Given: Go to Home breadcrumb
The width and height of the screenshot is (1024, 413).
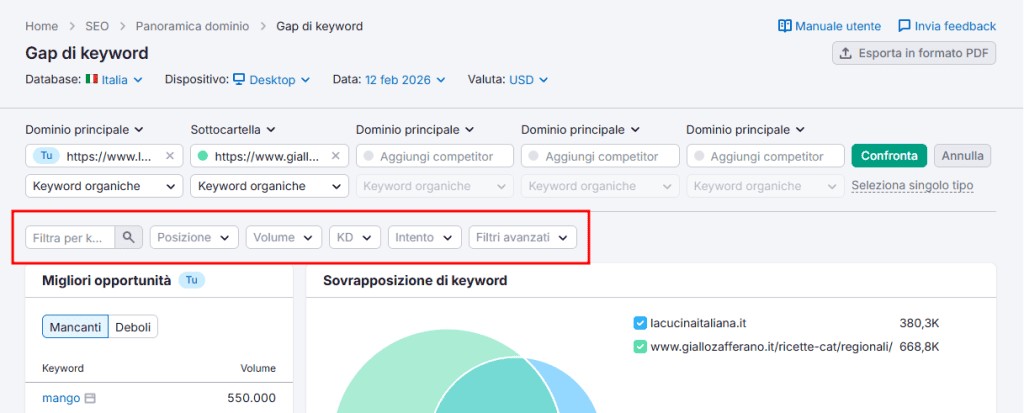Looking at the screenshot, I should [x=41, y=26].
